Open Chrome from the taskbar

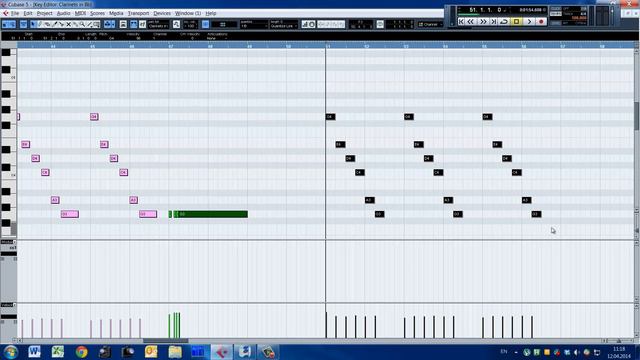(x=81, y=352)
